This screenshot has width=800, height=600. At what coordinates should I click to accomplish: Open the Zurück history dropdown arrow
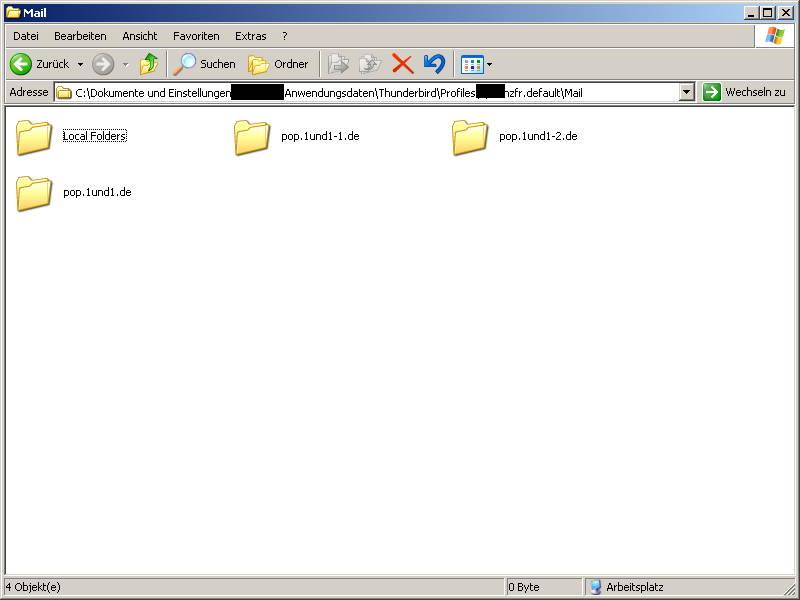coord(80,65)
